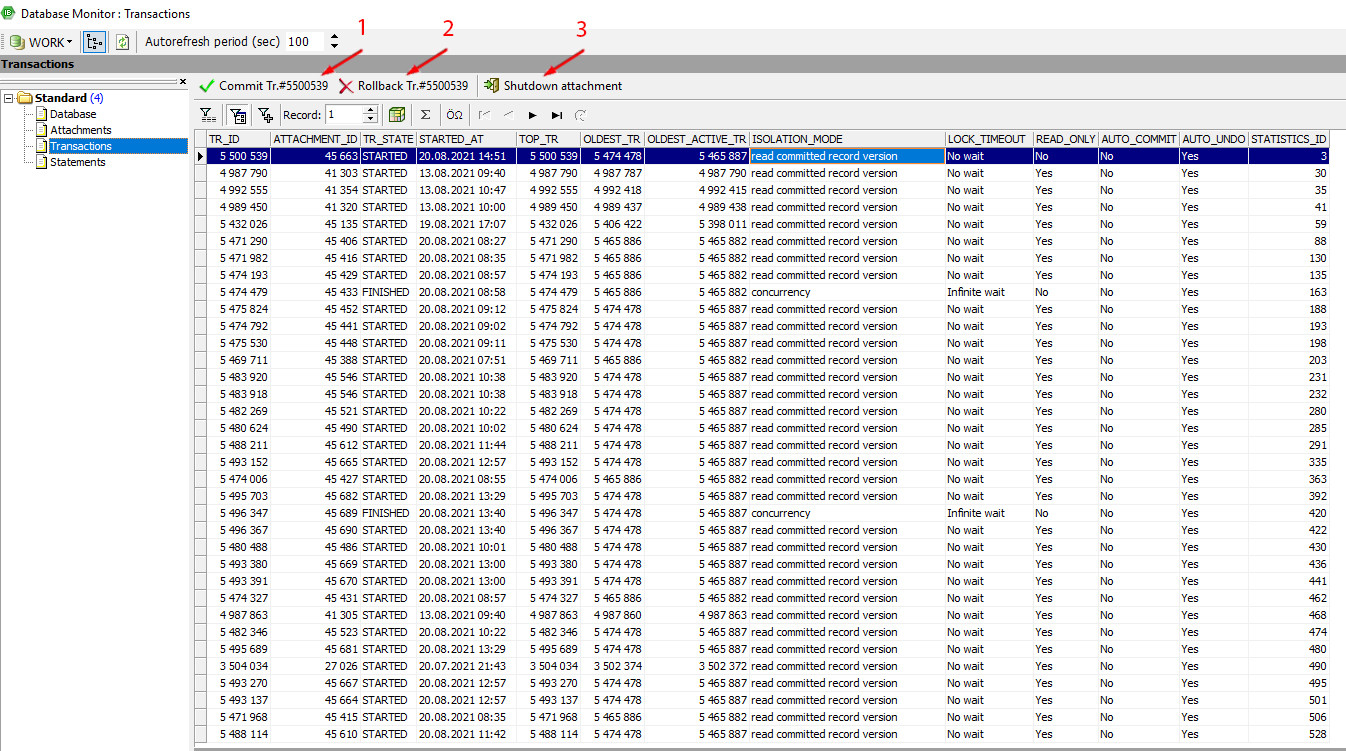Click OLDEST_ACTIVE_TR column header
Screen dimensions: 1346x751
tap(697, 139)
